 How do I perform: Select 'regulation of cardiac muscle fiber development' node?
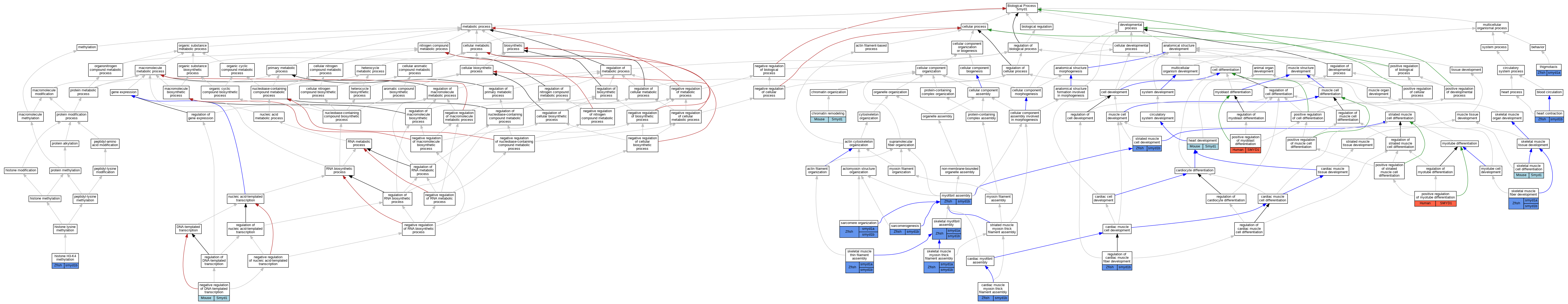coord(1117,258)
